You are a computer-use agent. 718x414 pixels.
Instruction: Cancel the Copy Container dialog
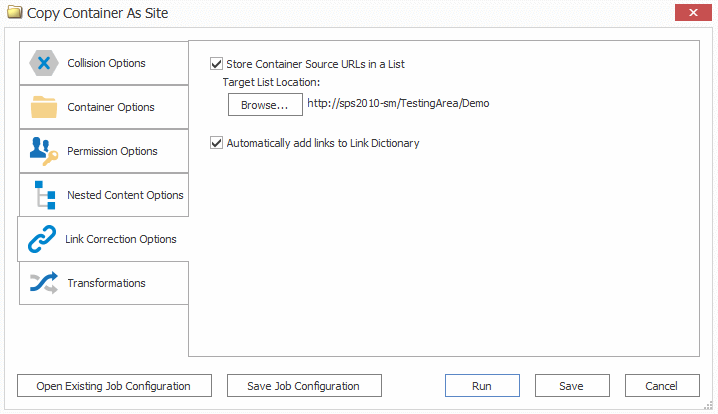(x=661, y=386)
